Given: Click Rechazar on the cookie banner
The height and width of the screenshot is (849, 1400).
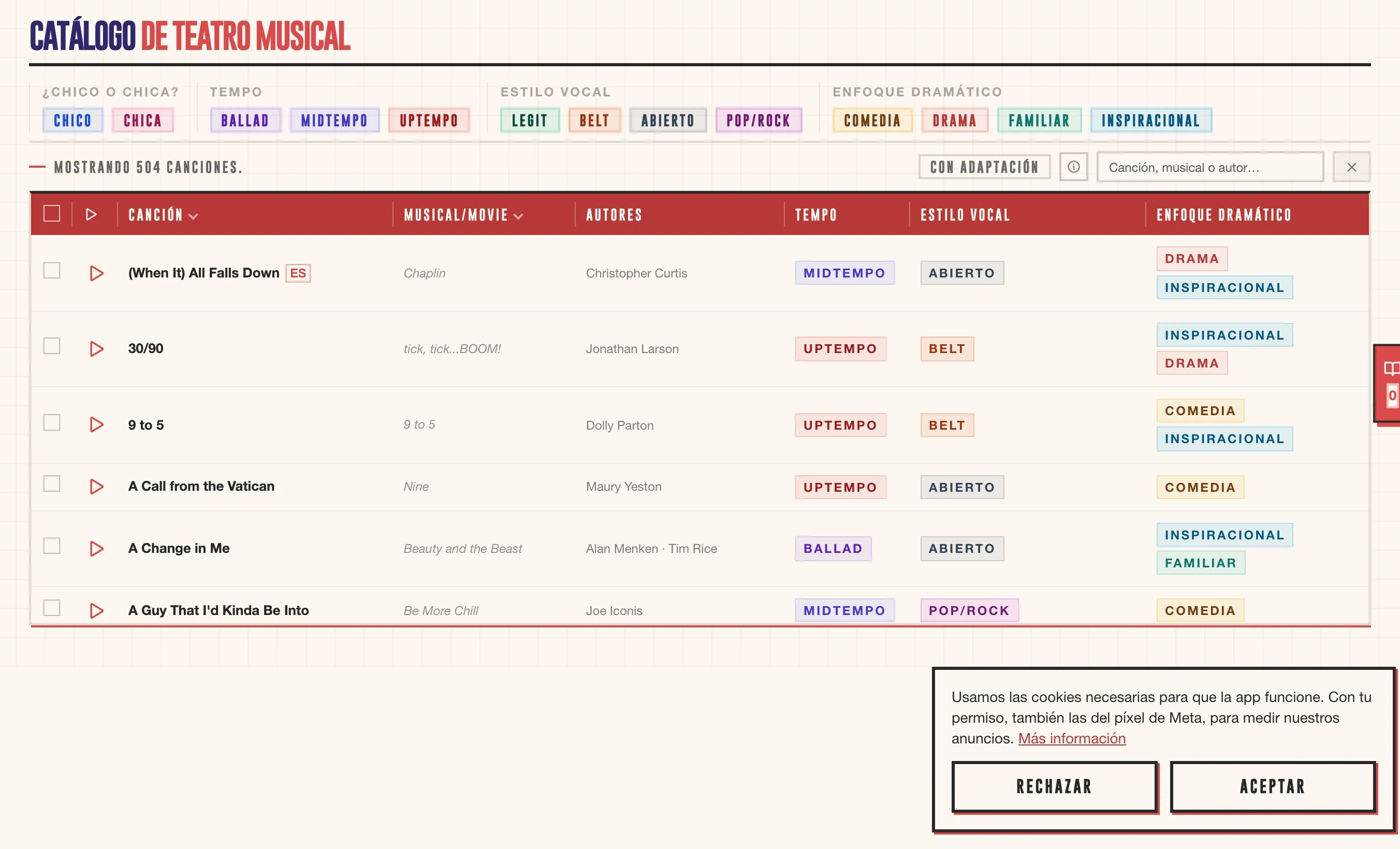Looking at the screenshot, I should pyautogui.click(x=1055, y=786).
